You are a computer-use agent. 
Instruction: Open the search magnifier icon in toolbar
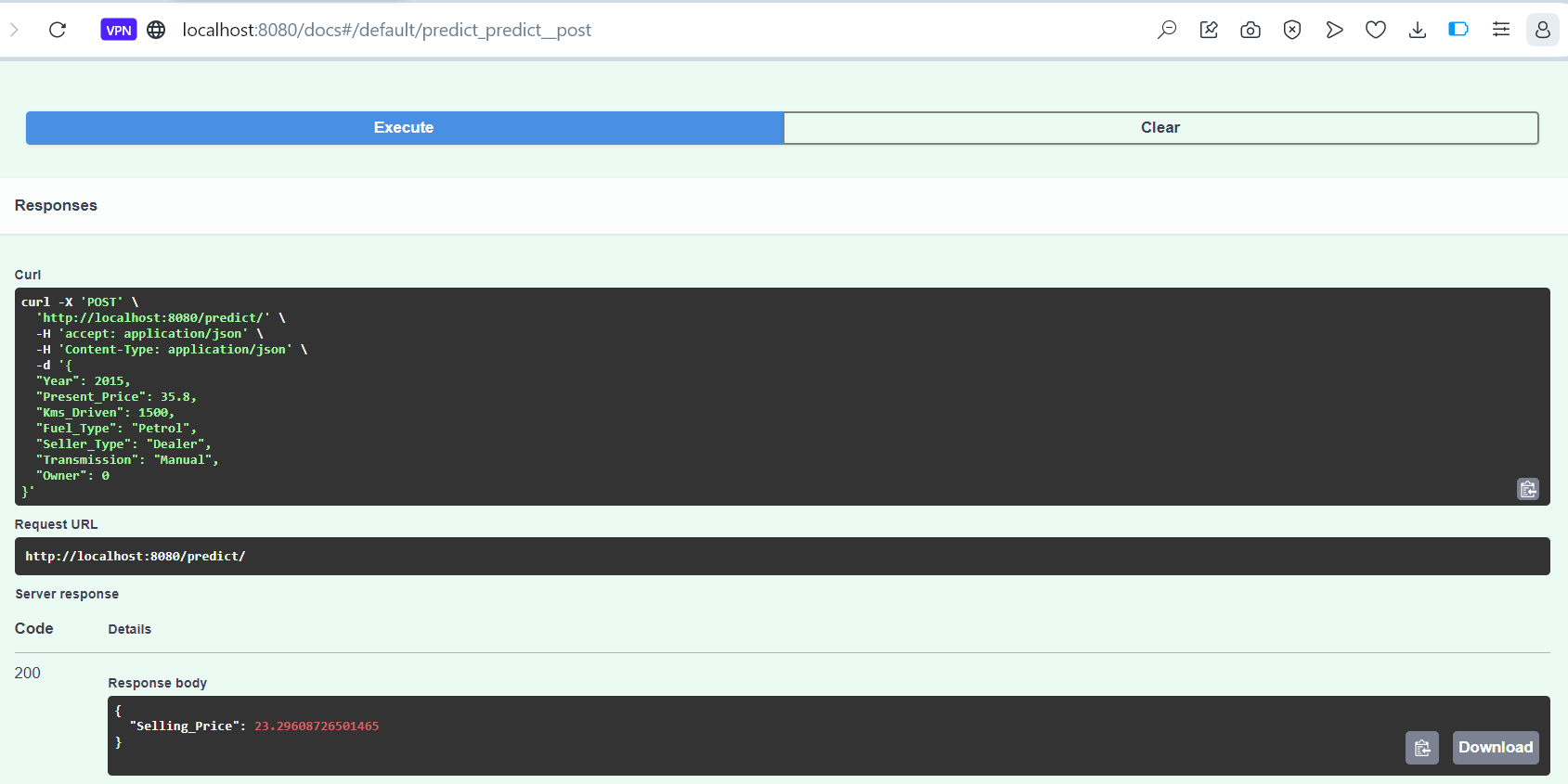tap(1167, 30)
